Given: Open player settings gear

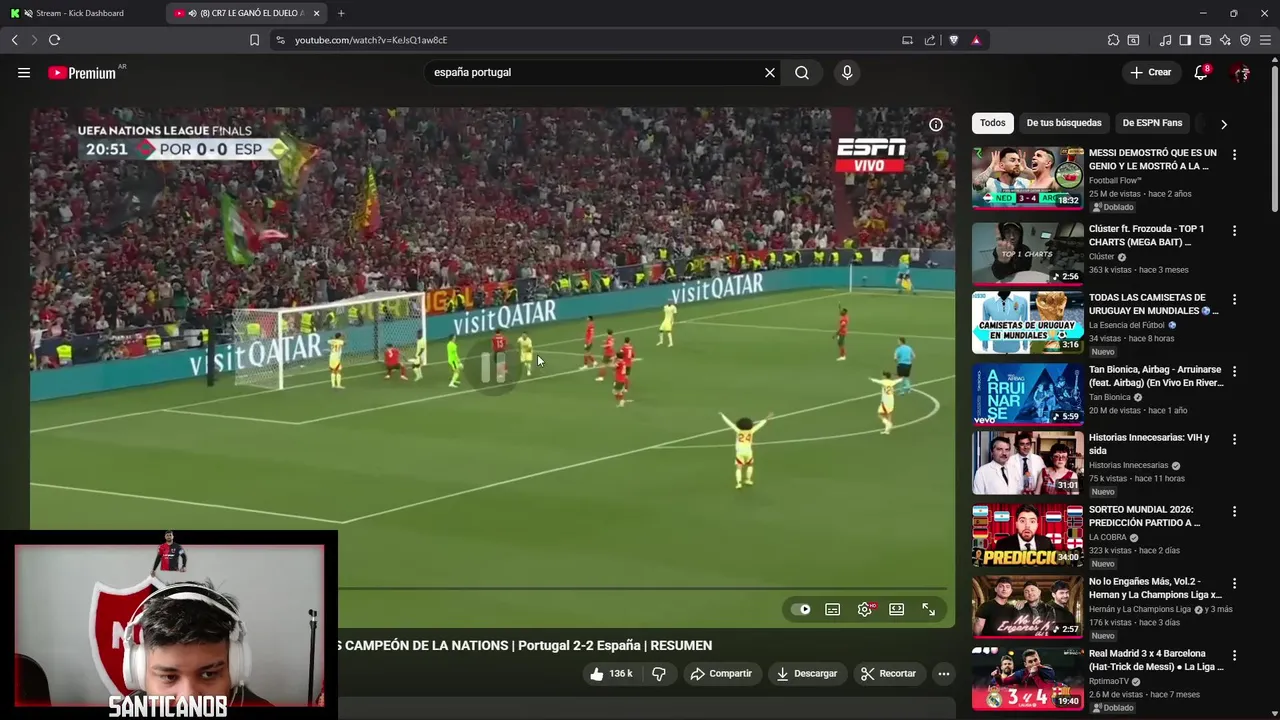Looking at the screenshot, I should (865, 609).
